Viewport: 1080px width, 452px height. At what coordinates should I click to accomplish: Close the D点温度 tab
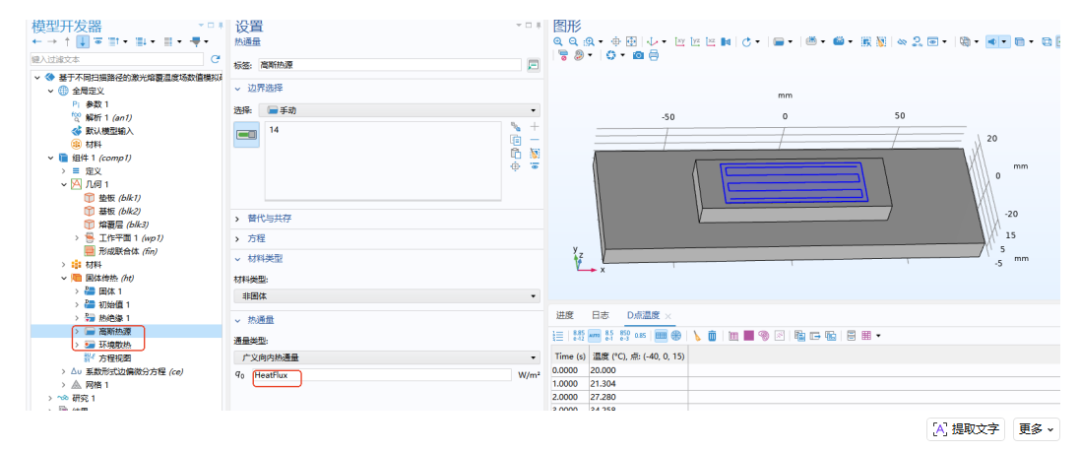(x=667, y=316)
